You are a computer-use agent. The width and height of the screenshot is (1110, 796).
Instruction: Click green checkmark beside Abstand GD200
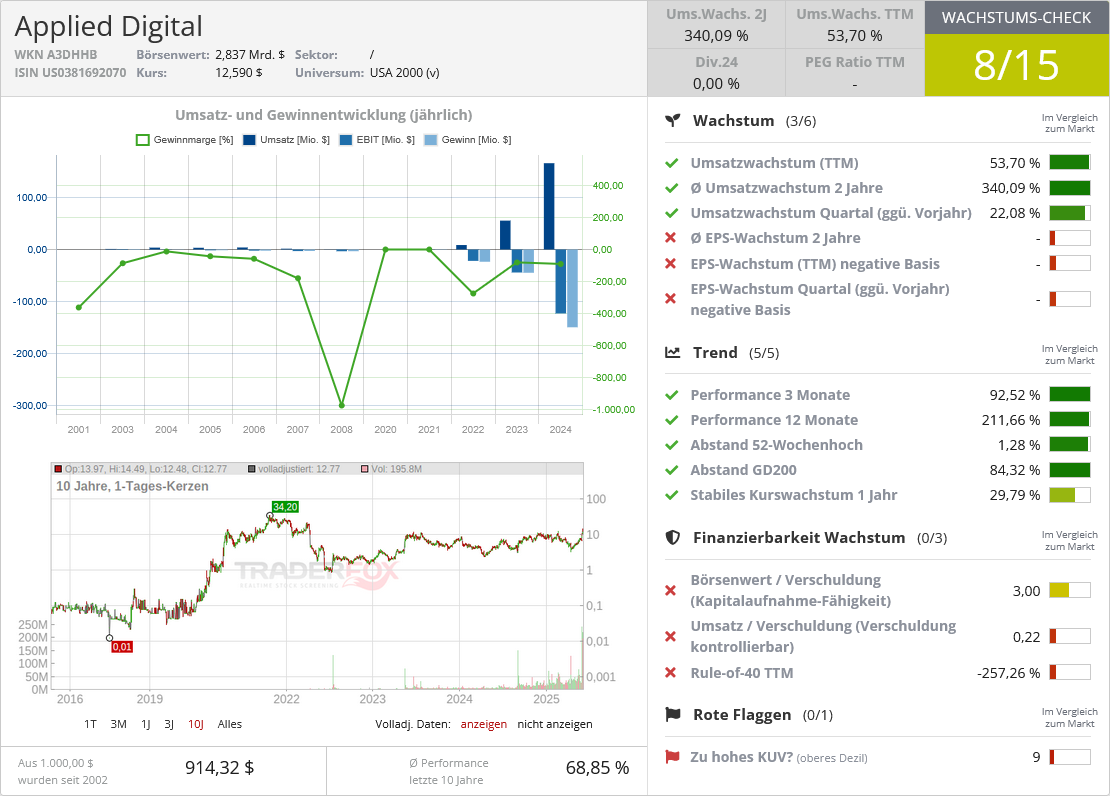tap(671, 470)
